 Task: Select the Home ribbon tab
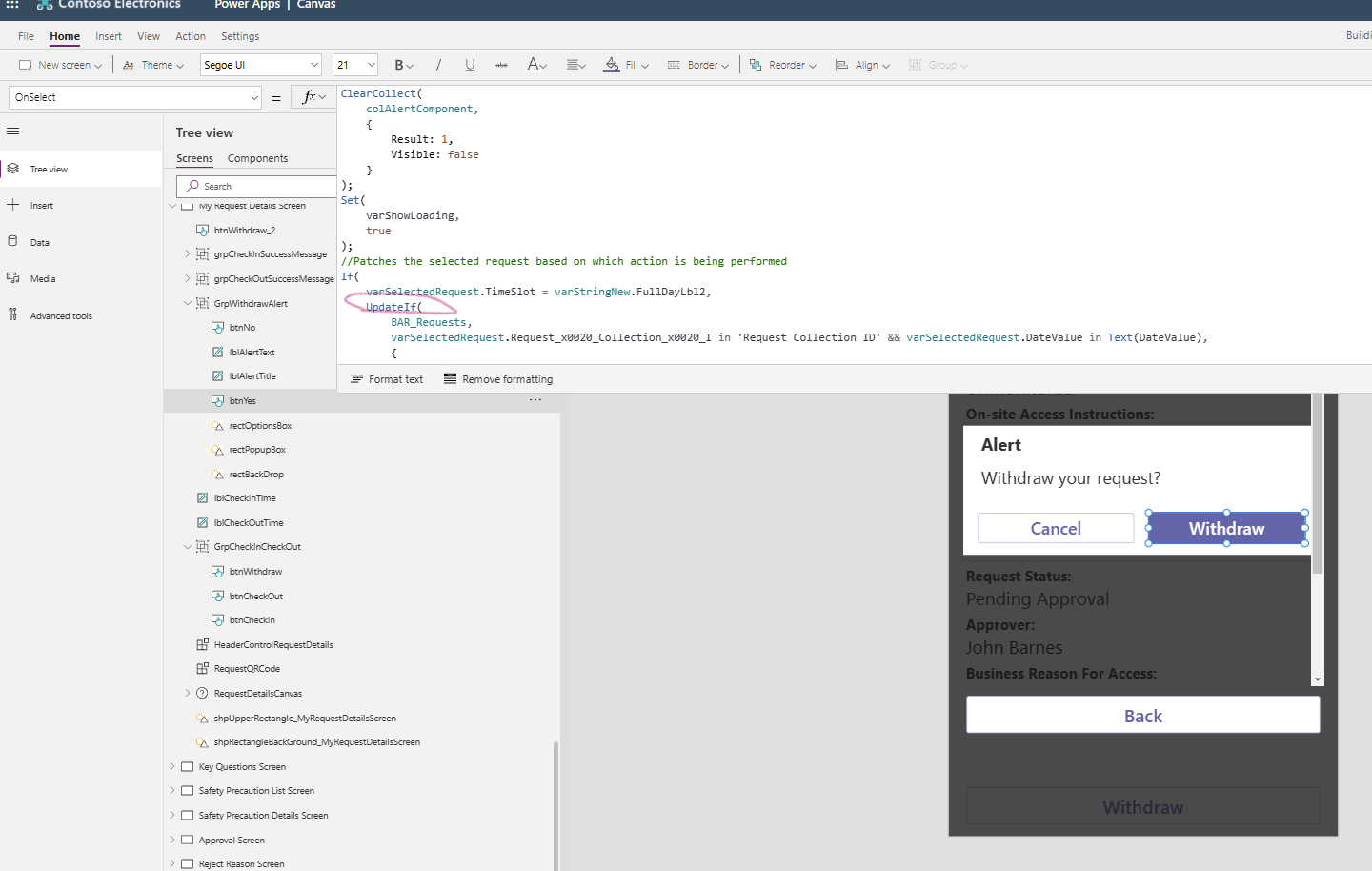(65, 36)
